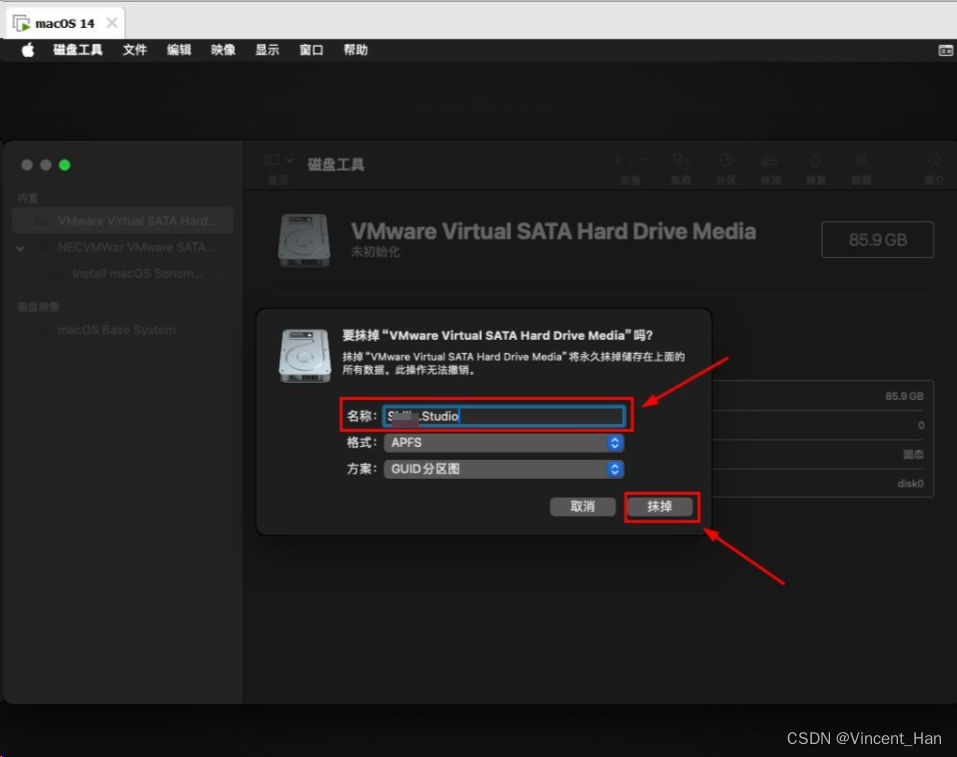Click the 简介 info toolbar icon

(934, 161)
